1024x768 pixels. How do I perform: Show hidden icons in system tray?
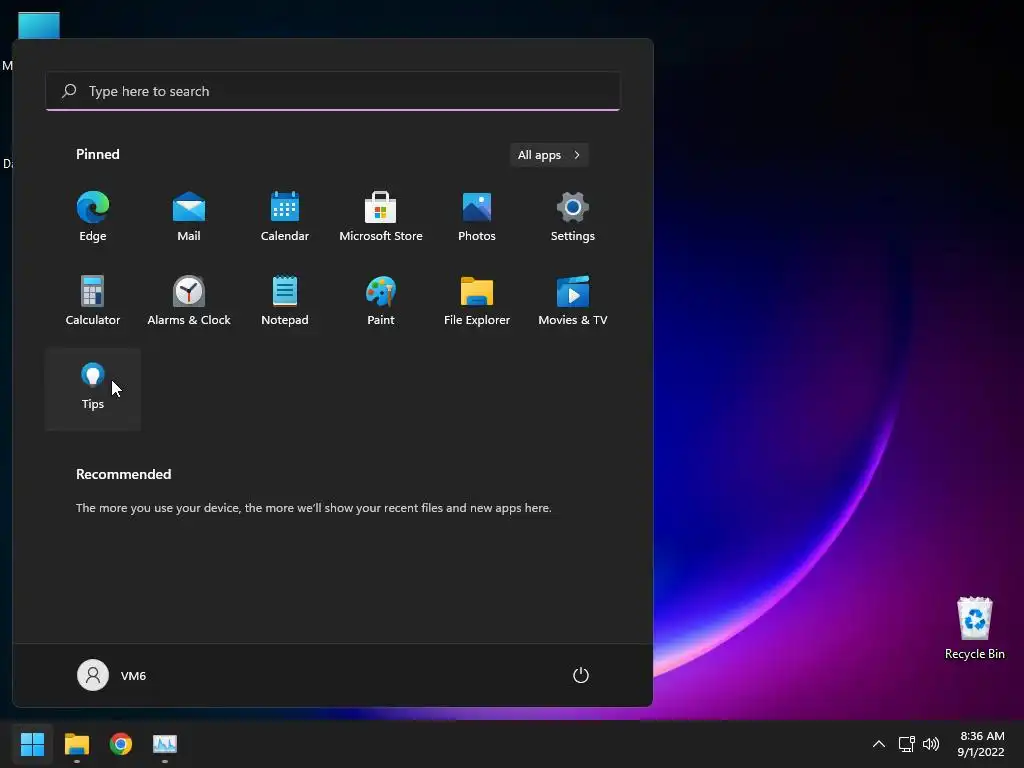pyautogui.click(x=879, y=744)
